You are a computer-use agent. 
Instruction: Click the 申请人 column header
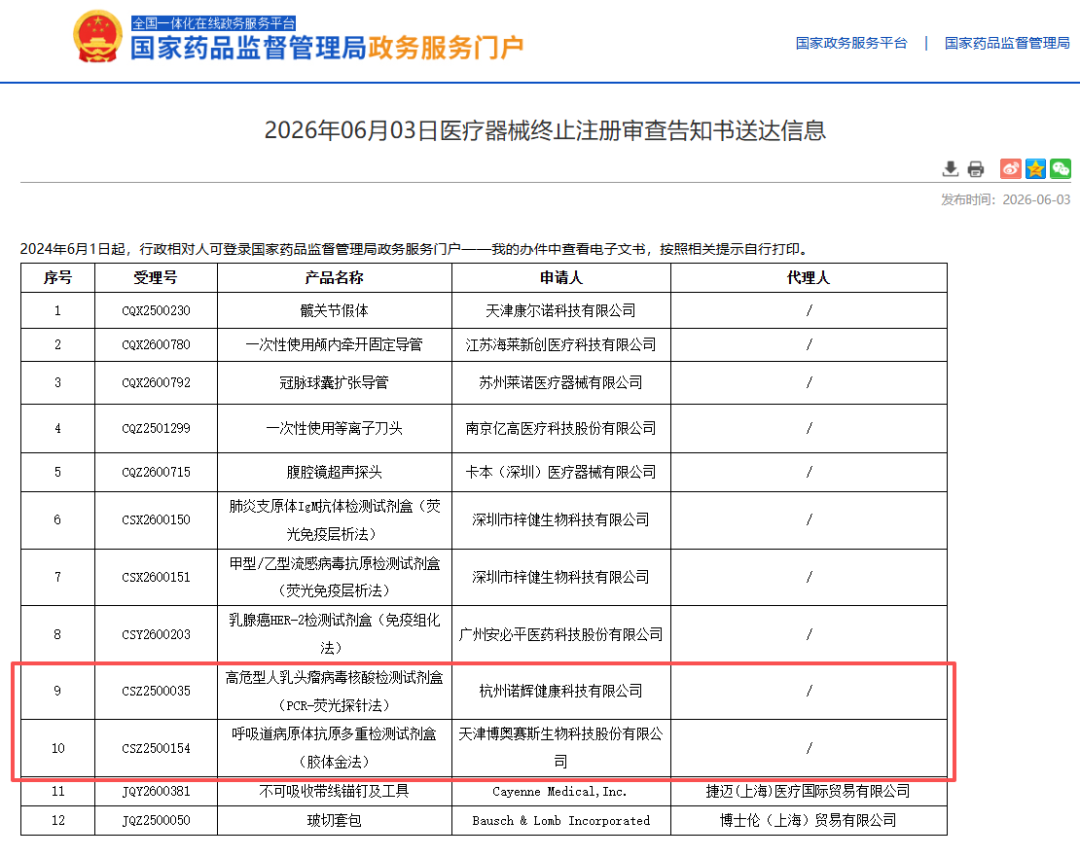(x=561, y=278)
